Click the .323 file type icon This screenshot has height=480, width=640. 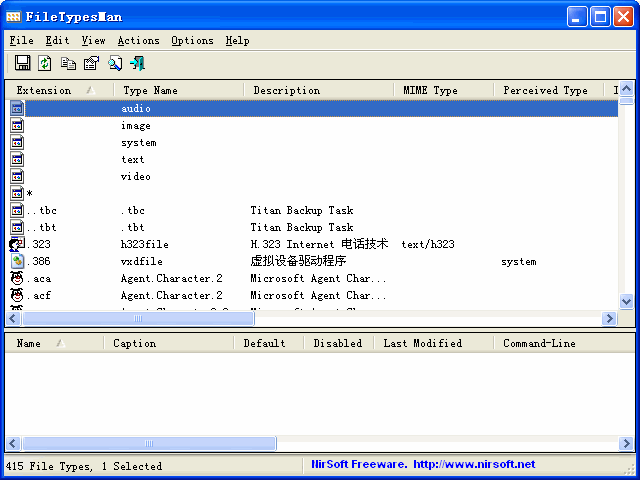pyautogui.click(x=17, y=244)
